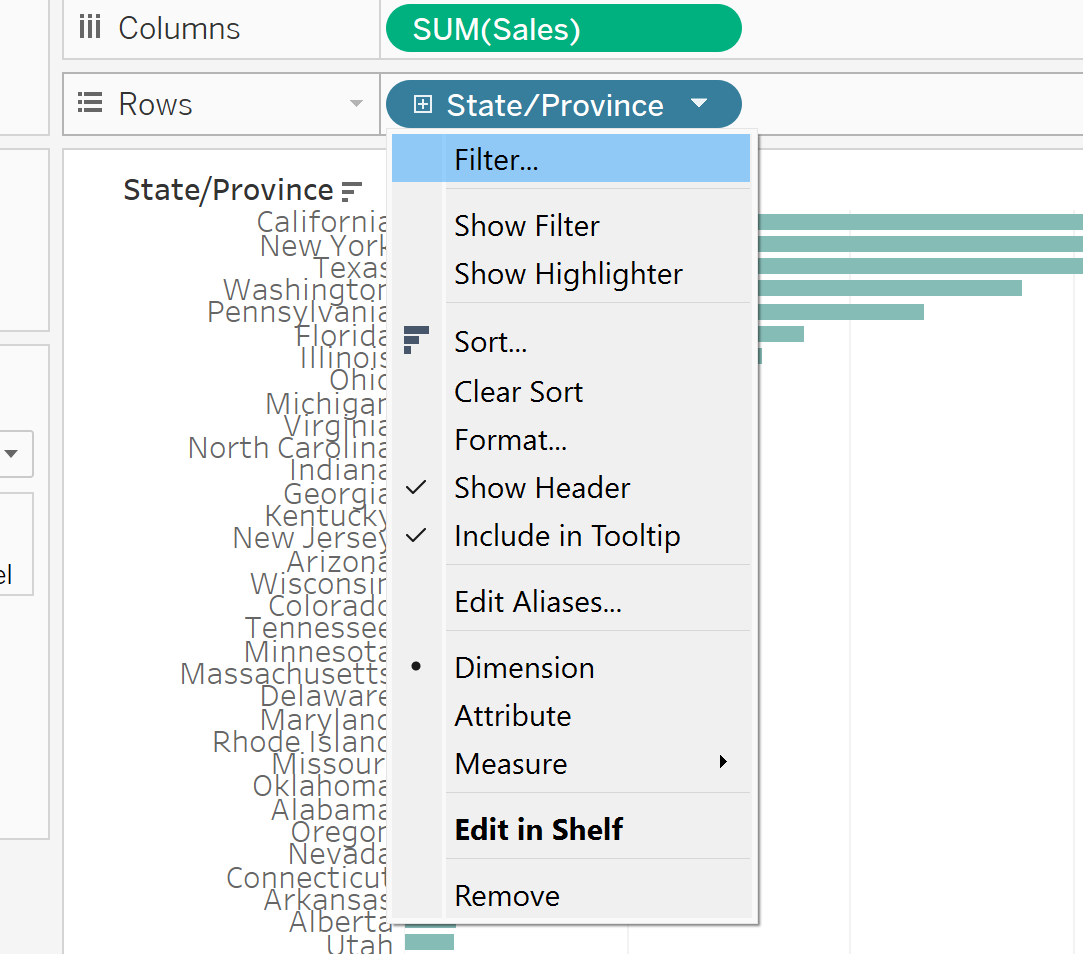
Task: Click Show Highlighter menu option
Action: pyautogui.click(x=568, y=274)
